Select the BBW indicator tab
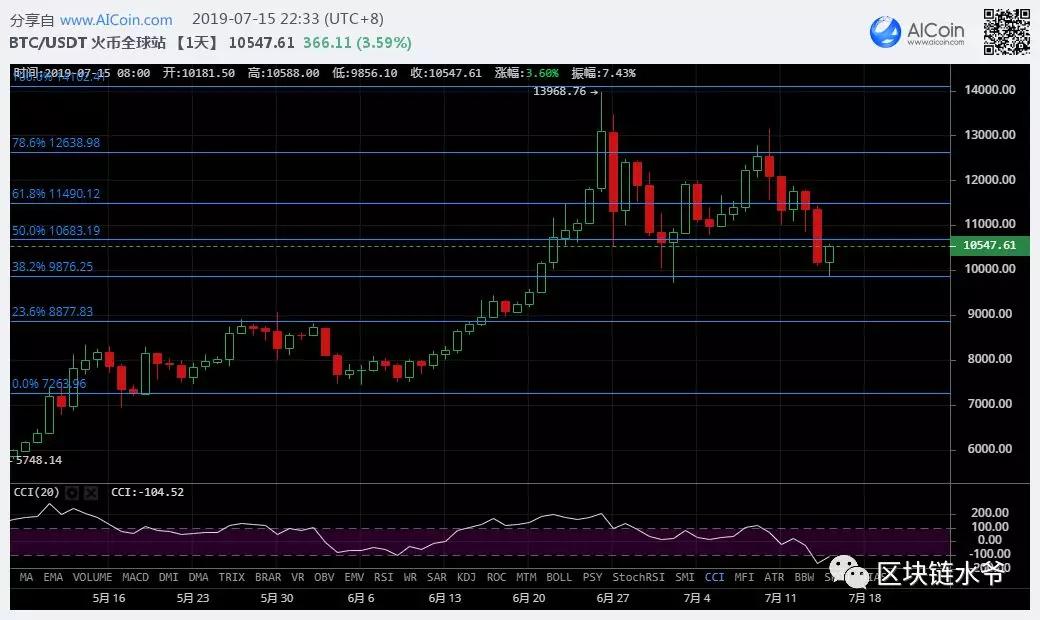1040x620 pixels. click(x=804, y=577)
